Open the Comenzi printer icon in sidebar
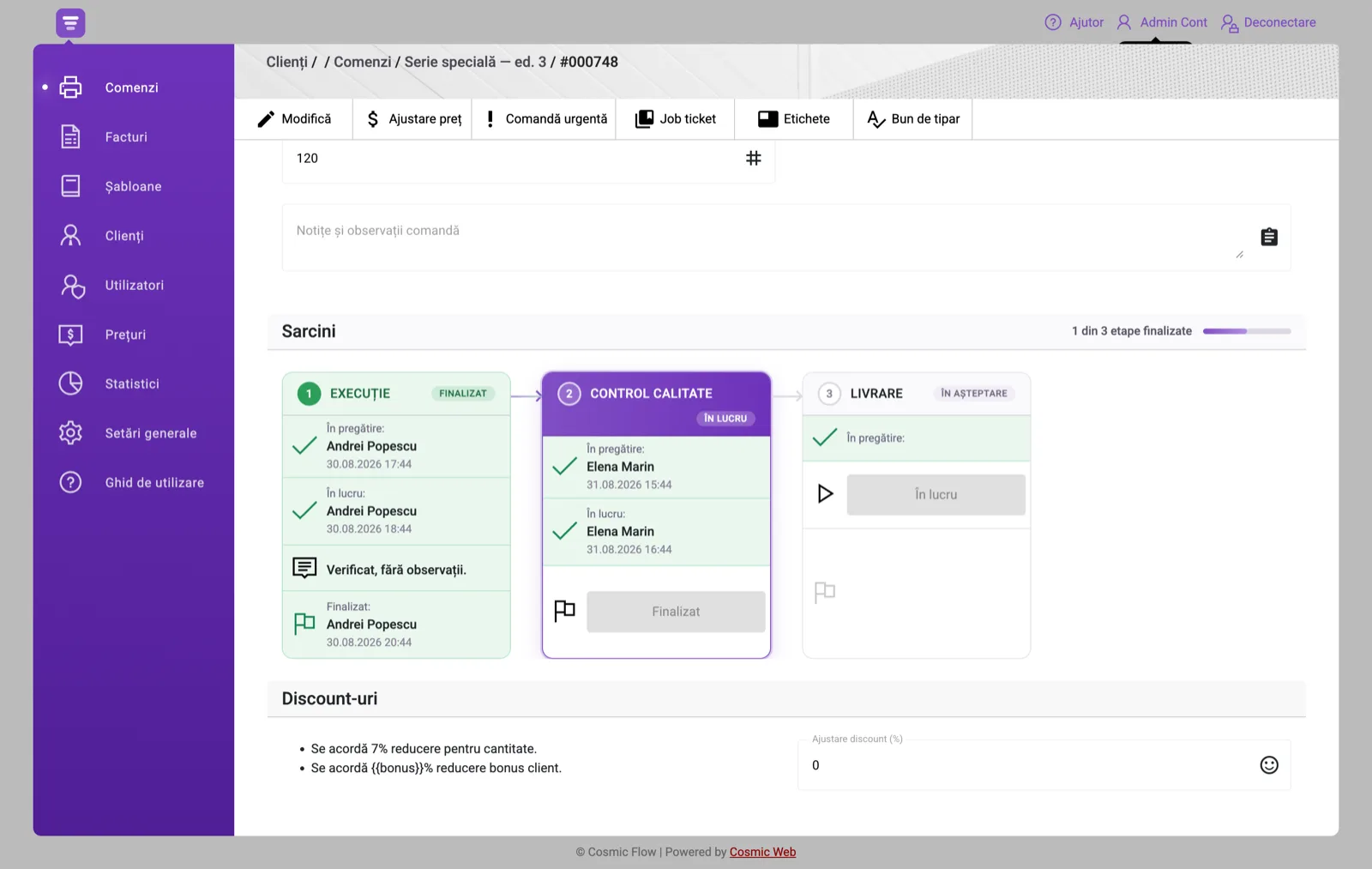This screenshot has width=1372, height=869. coord(70,88)
